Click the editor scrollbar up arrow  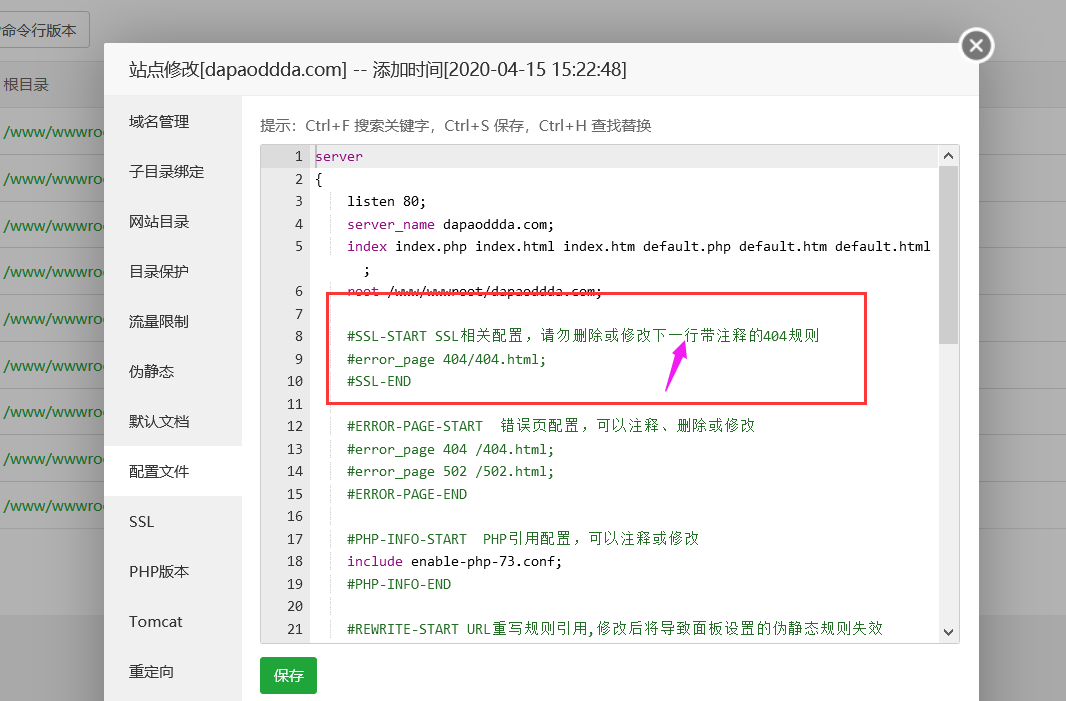(948, 156)
